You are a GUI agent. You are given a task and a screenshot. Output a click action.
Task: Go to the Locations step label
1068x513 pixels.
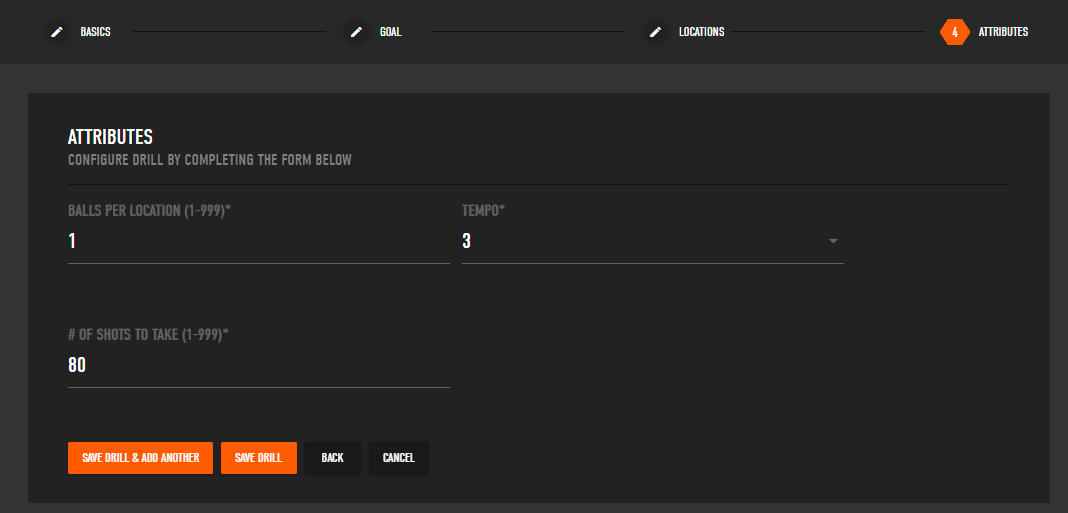(702, 32)
